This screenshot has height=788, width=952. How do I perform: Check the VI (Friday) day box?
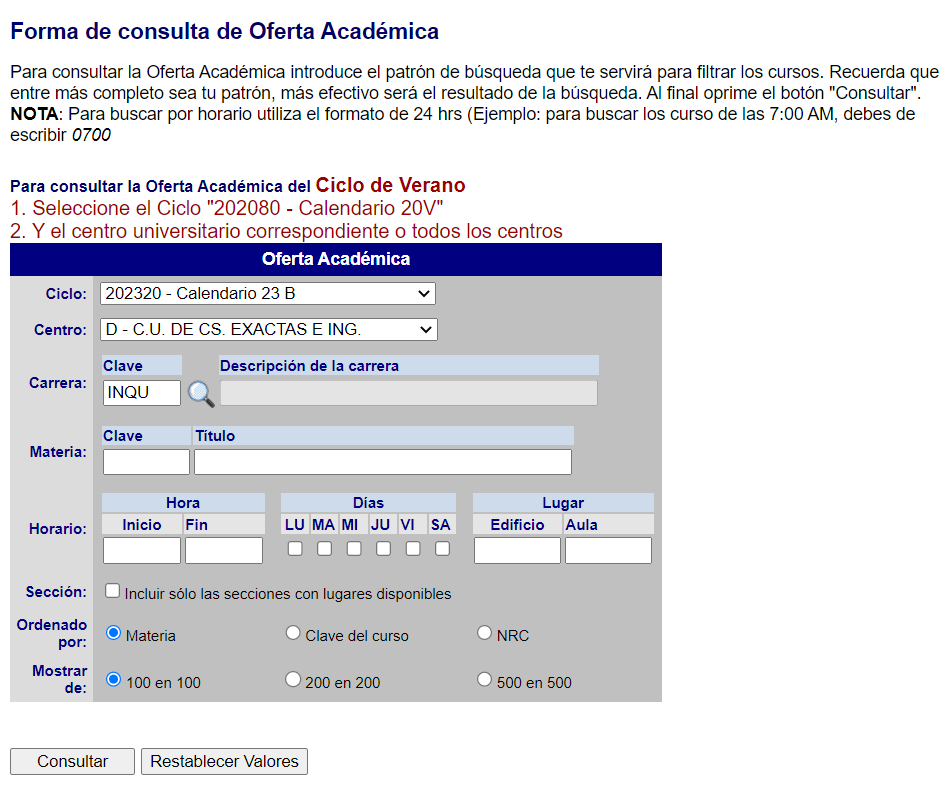tap(413, 549)
